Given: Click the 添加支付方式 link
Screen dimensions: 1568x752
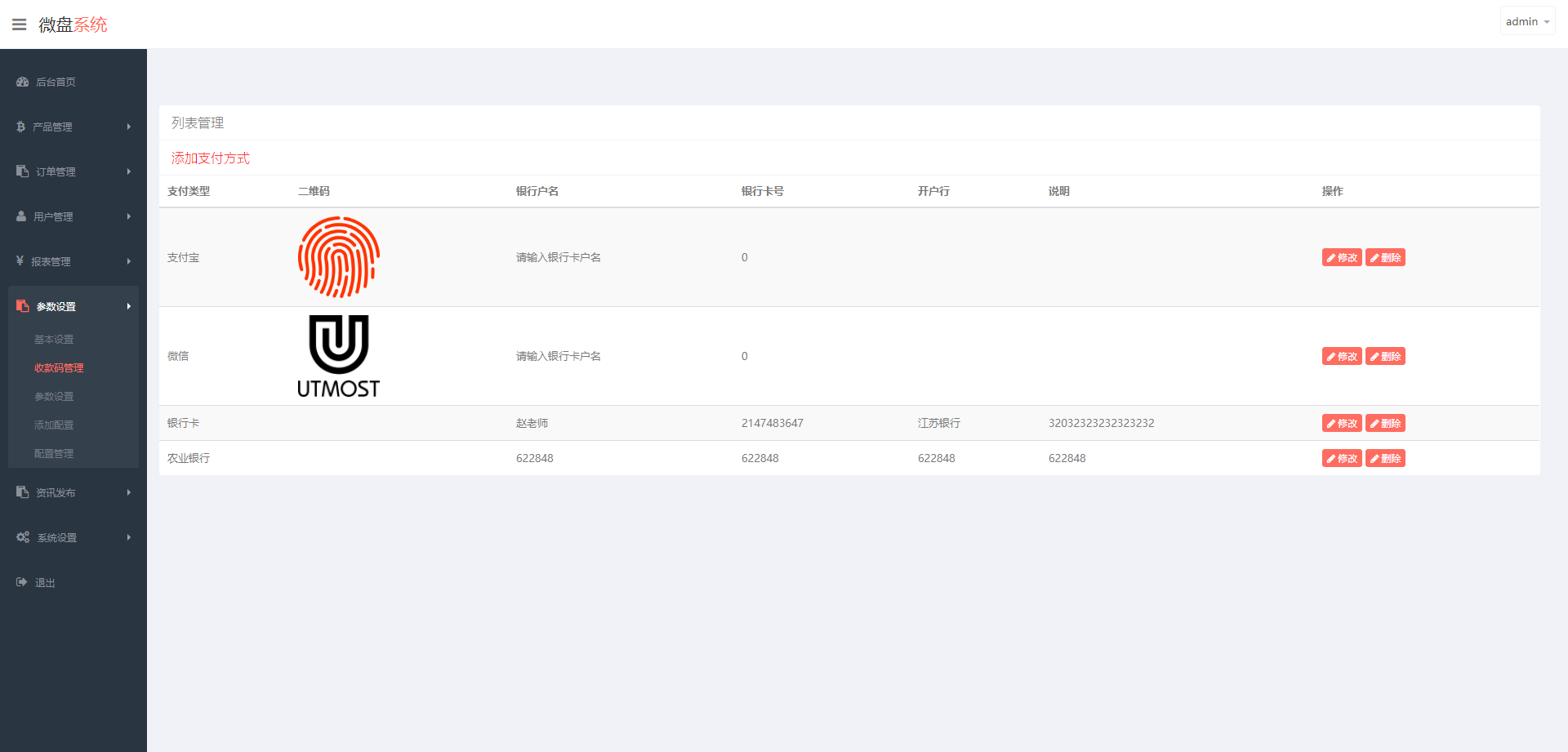Looking at the screenshot, I should (x=210, y=158).
